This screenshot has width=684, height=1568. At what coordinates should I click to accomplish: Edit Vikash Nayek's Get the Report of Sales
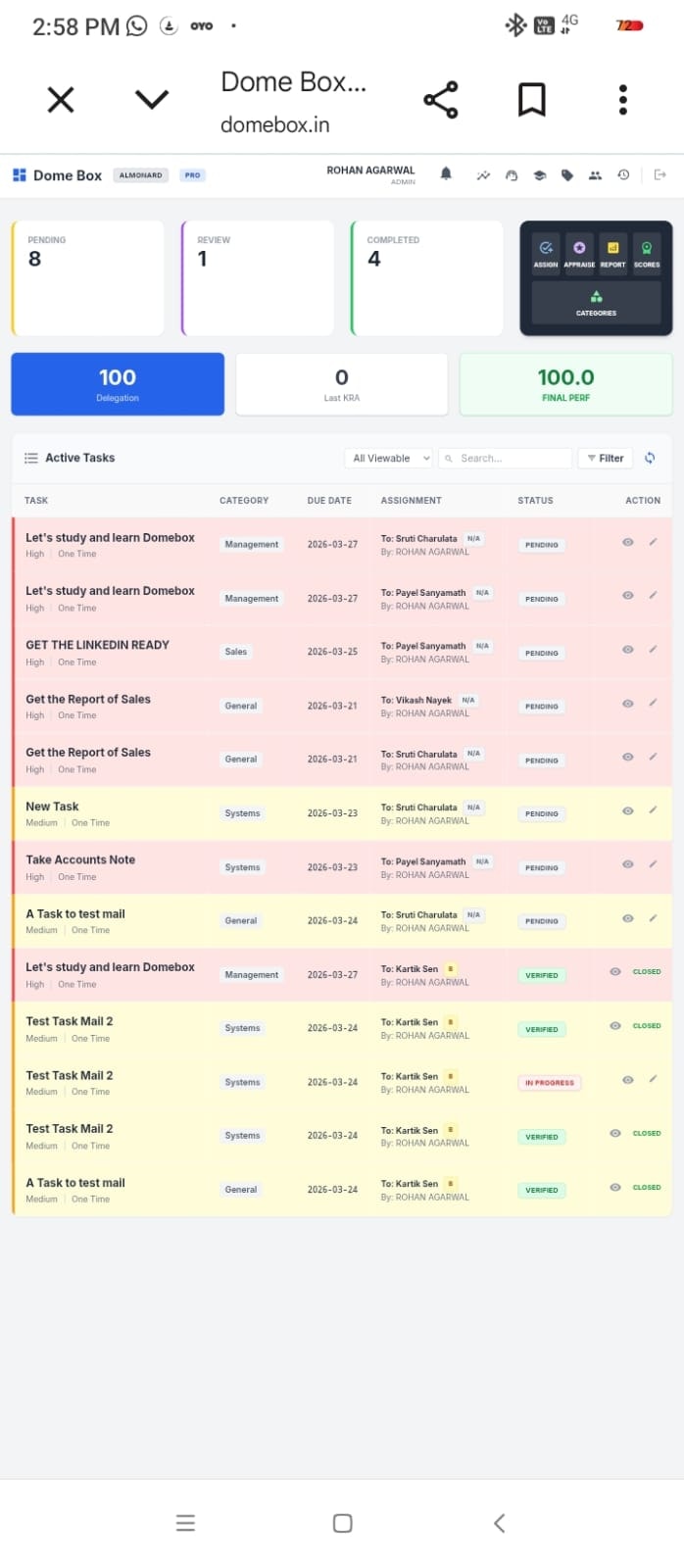coord(653,704)
